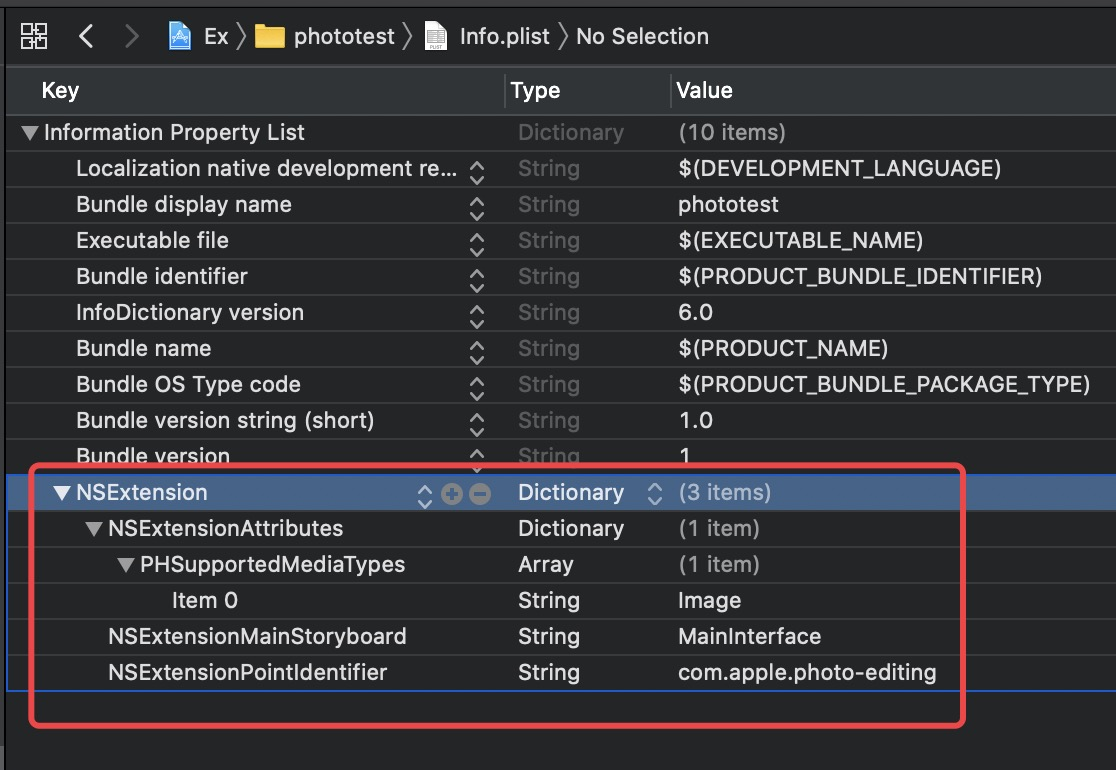
Task: Click the Info.plist file icon in breadcrumb
Action: point(436,37)
